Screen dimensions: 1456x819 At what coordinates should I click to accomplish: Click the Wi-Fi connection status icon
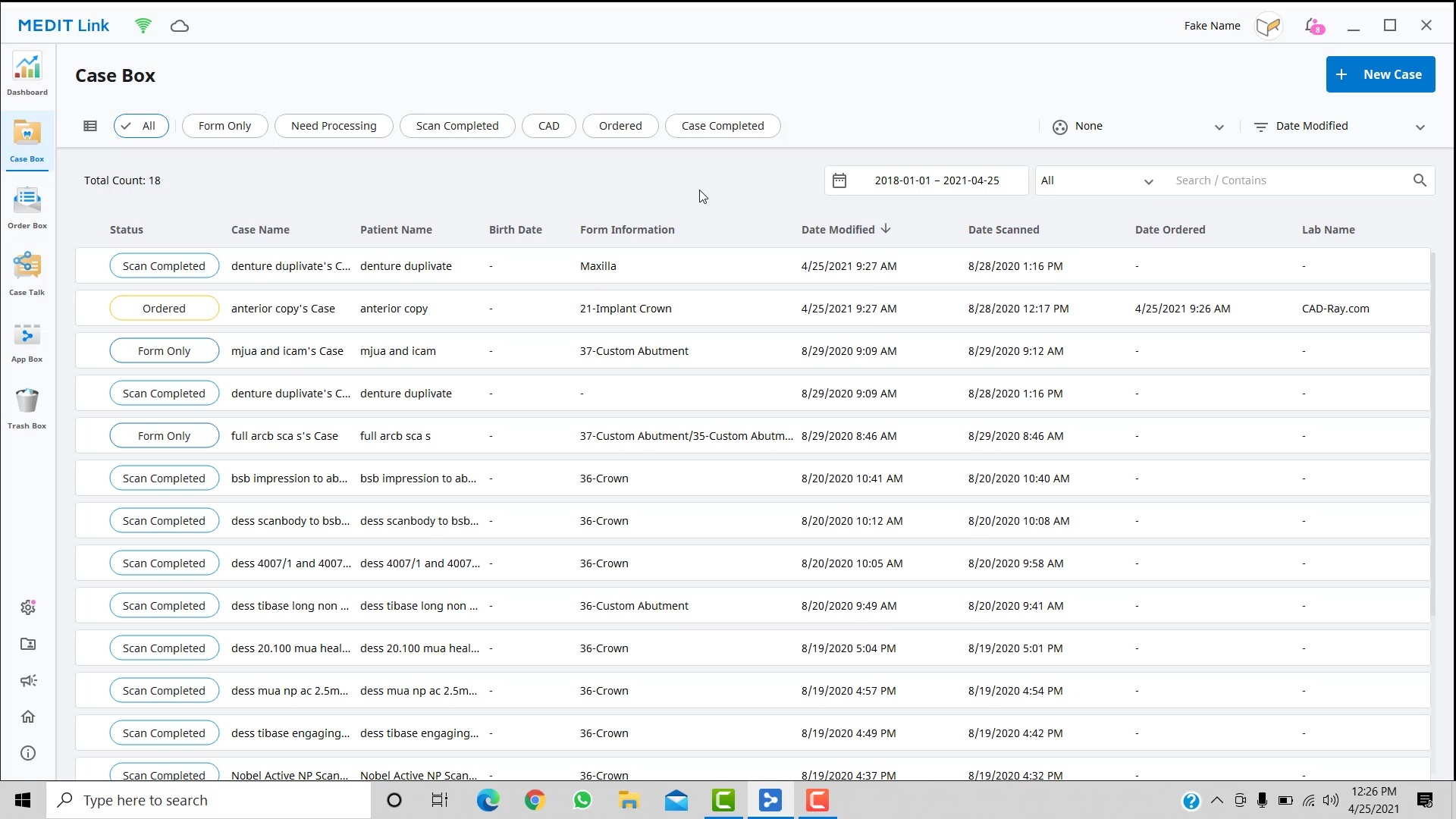tap(143, 26)
